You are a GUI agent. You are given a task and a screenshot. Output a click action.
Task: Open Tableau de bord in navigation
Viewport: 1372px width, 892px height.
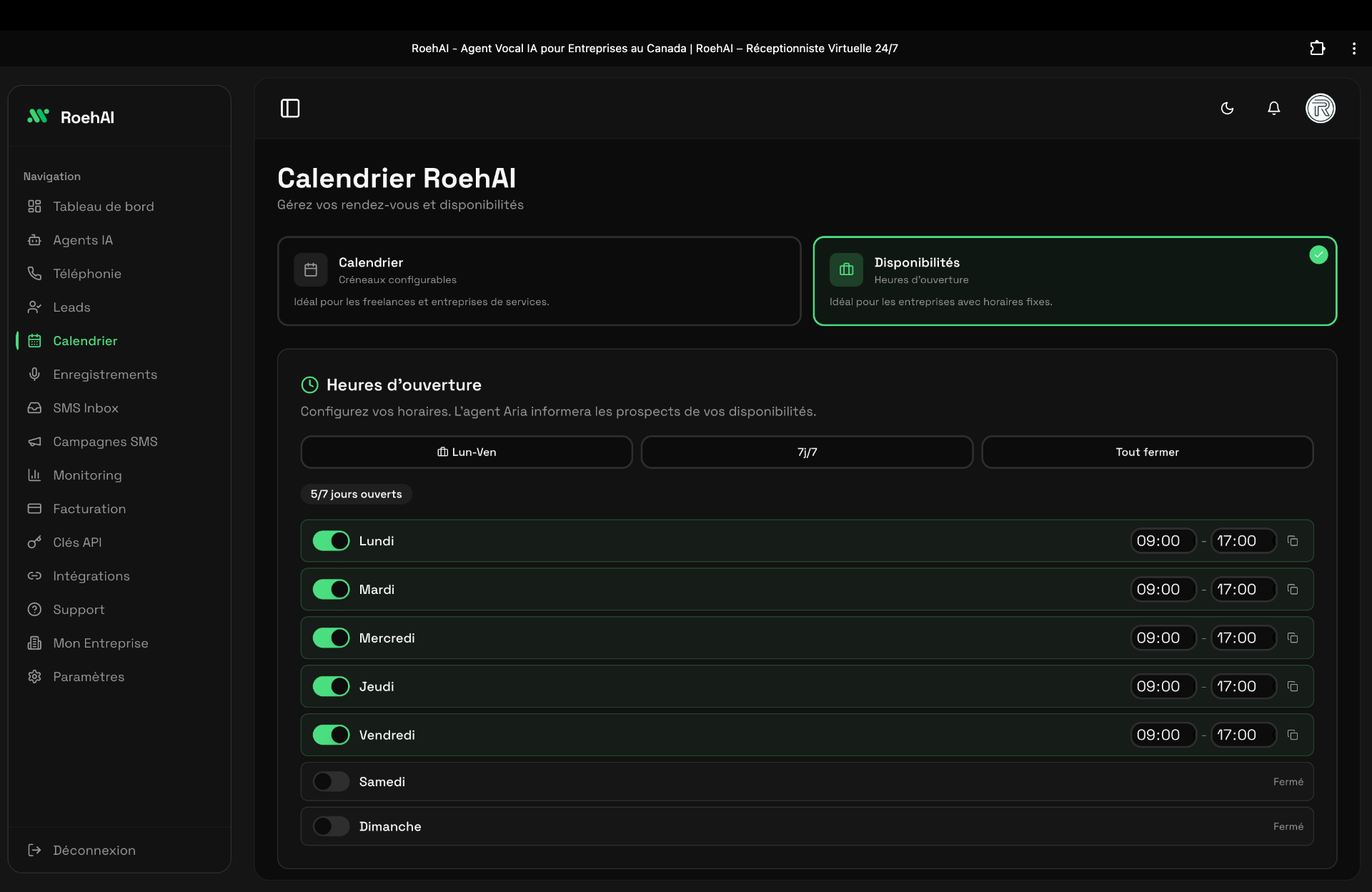click(119, 207)
